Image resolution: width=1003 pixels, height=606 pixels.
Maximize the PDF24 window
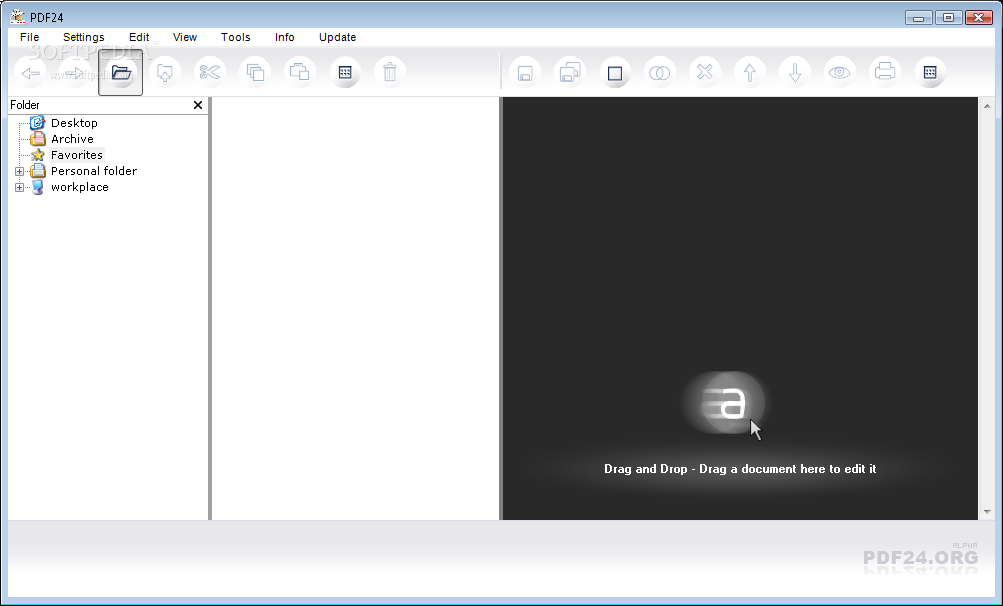click(x=949, y=18)
